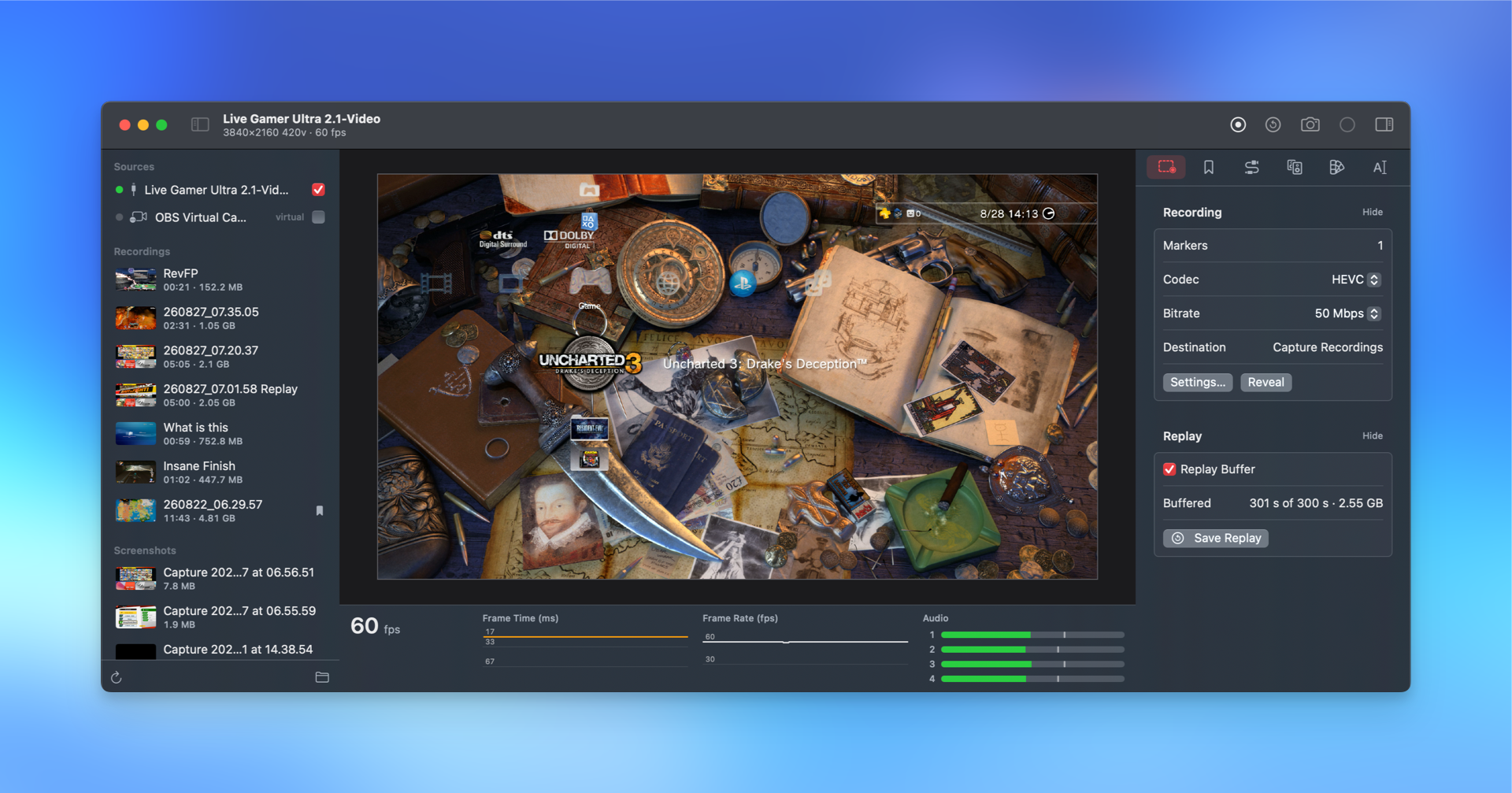Click the live video preview
Viewport: 1512px width, 793px height.
coord(737,377)
